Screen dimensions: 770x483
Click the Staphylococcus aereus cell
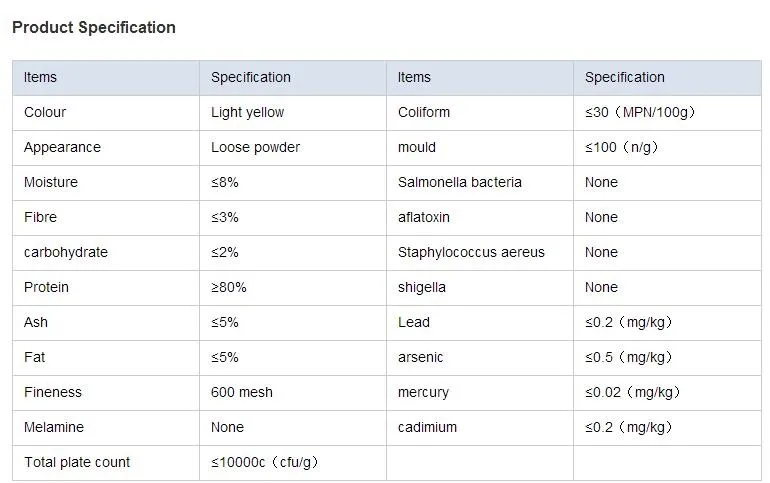click(x=471, y=252)
